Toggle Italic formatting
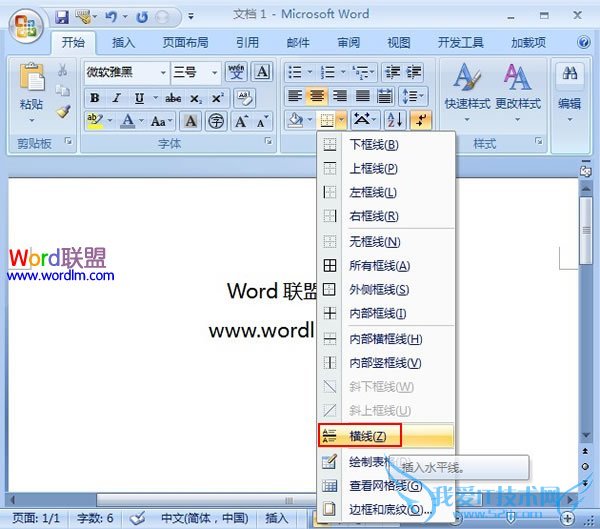 (x=117, y=97)
